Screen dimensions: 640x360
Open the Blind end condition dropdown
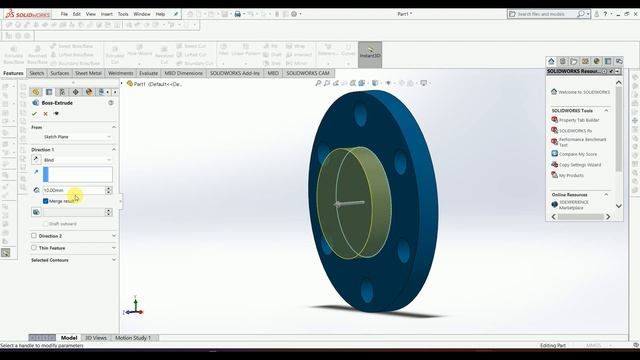tap(78, 160)
